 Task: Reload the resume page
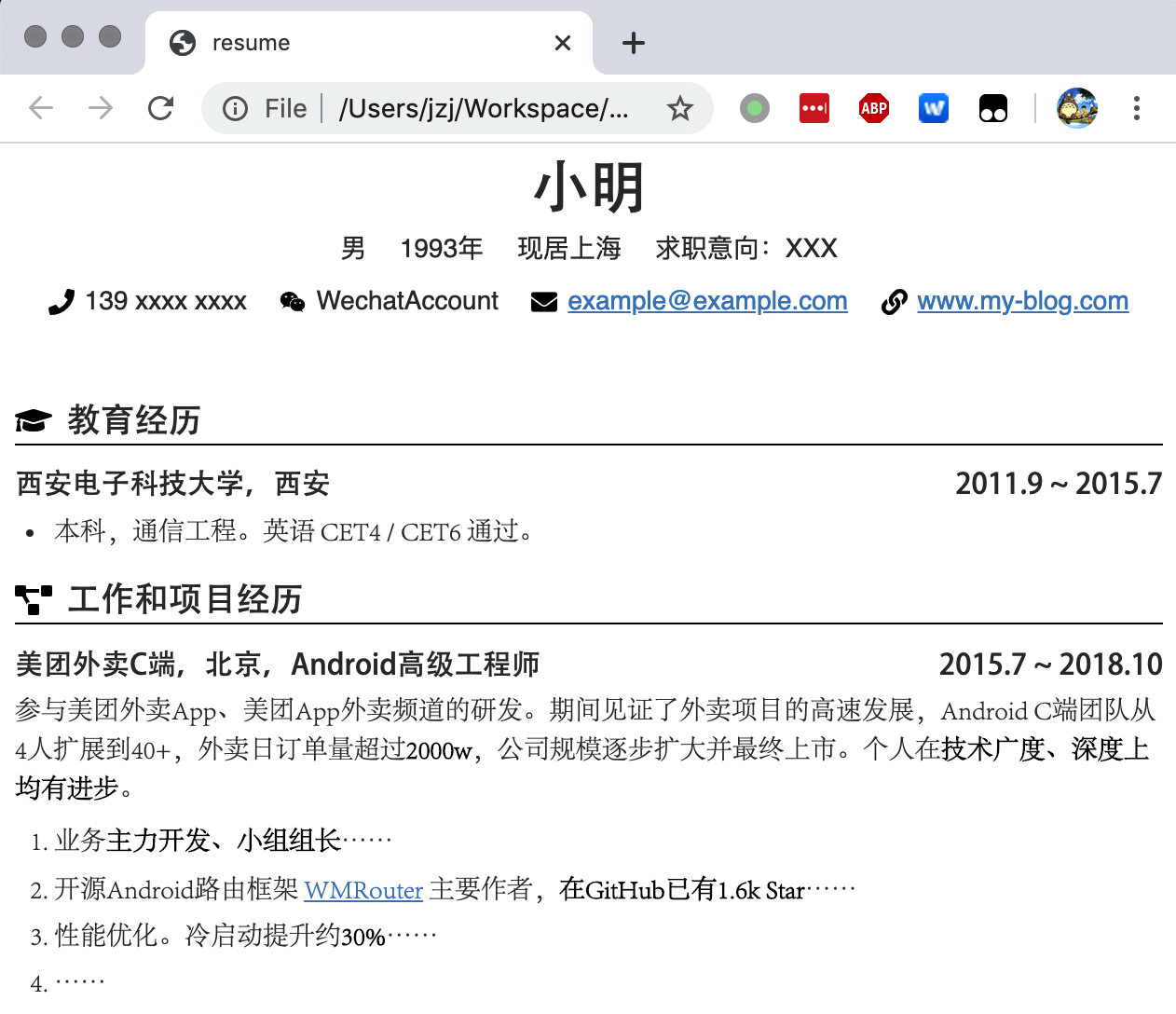160,108
